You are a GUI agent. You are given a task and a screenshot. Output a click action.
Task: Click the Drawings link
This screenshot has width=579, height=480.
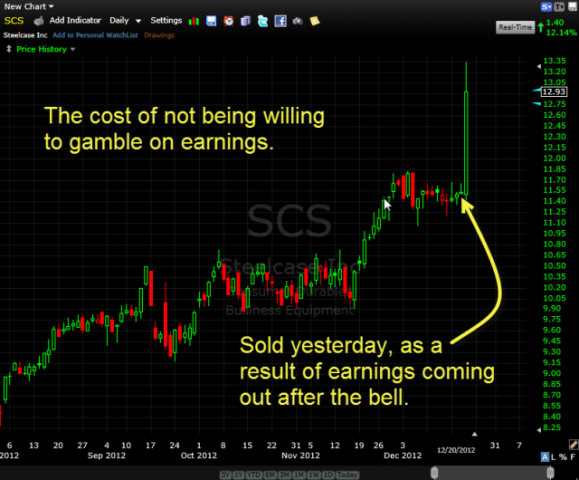coord(159,35)
